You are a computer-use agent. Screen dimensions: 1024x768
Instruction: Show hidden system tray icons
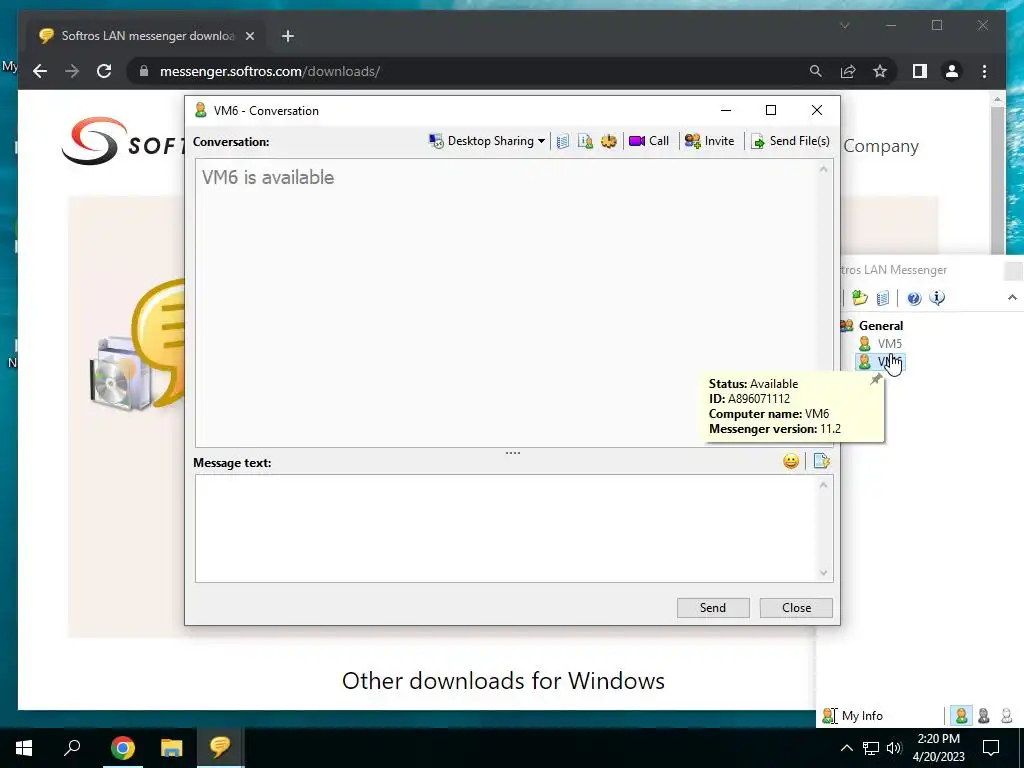tap(846, 748)
